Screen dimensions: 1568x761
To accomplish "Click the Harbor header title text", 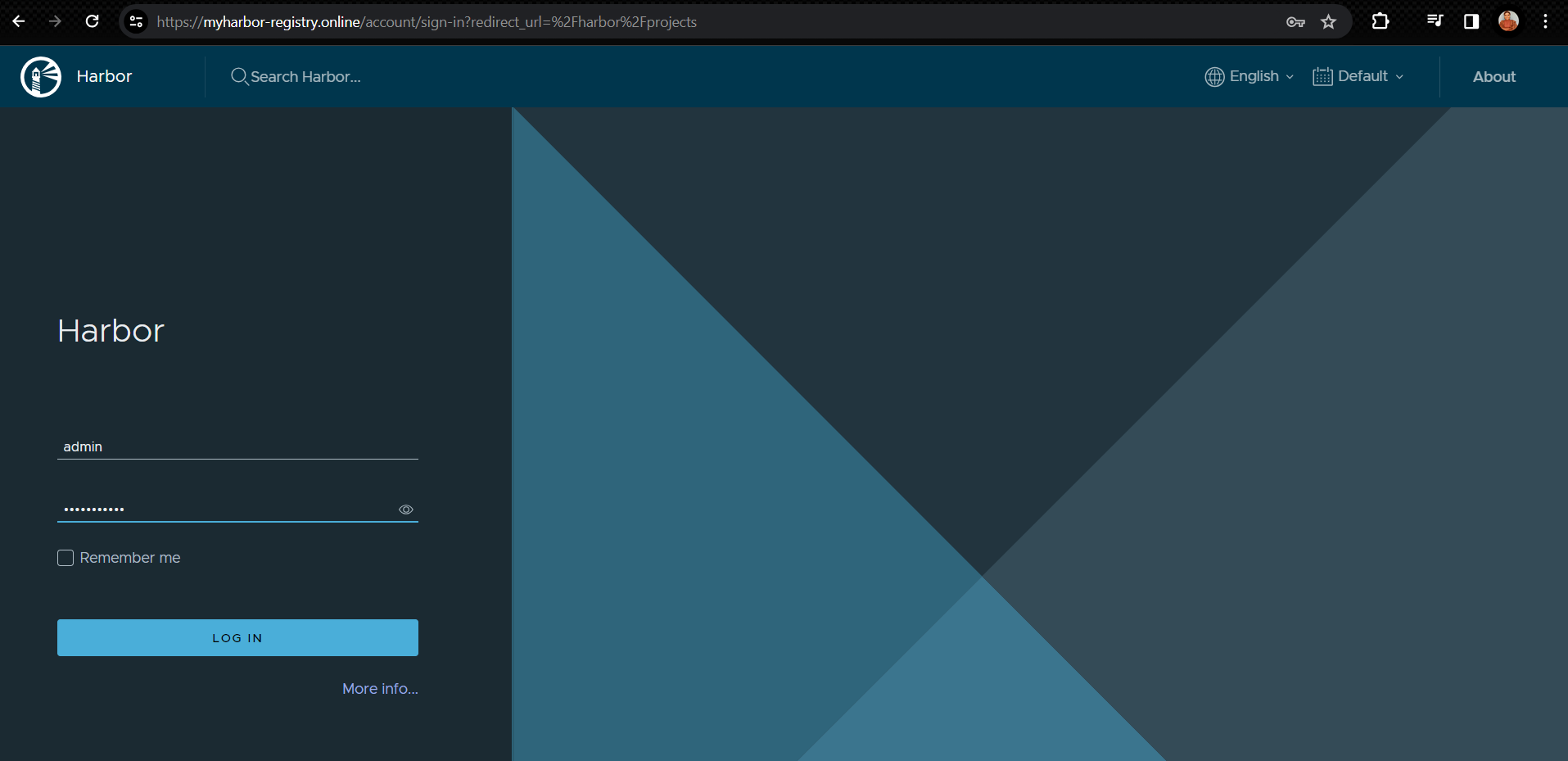I will pyautogui.click(x=104, y=76).
